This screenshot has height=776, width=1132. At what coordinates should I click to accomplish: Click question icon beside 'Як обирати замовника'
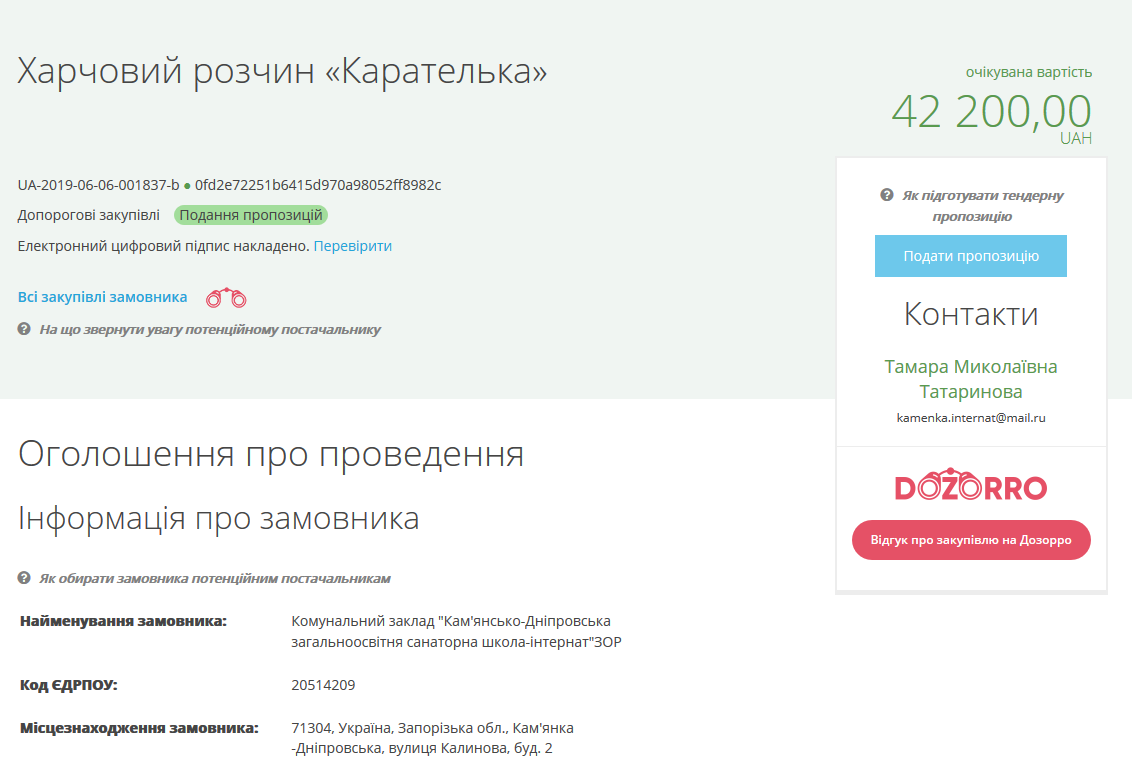click(x=24, y=578)
